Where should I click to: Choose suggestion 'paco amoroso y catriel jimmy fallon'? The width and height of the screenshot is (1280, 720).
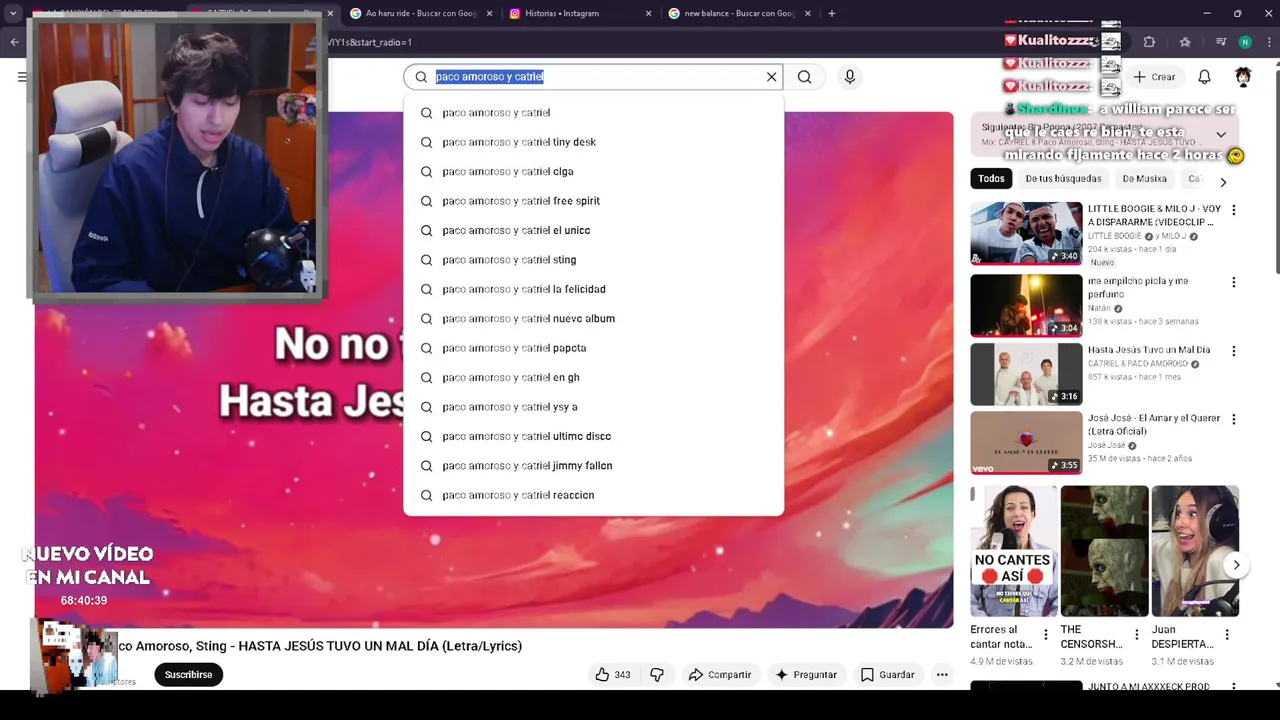point(593,466)
